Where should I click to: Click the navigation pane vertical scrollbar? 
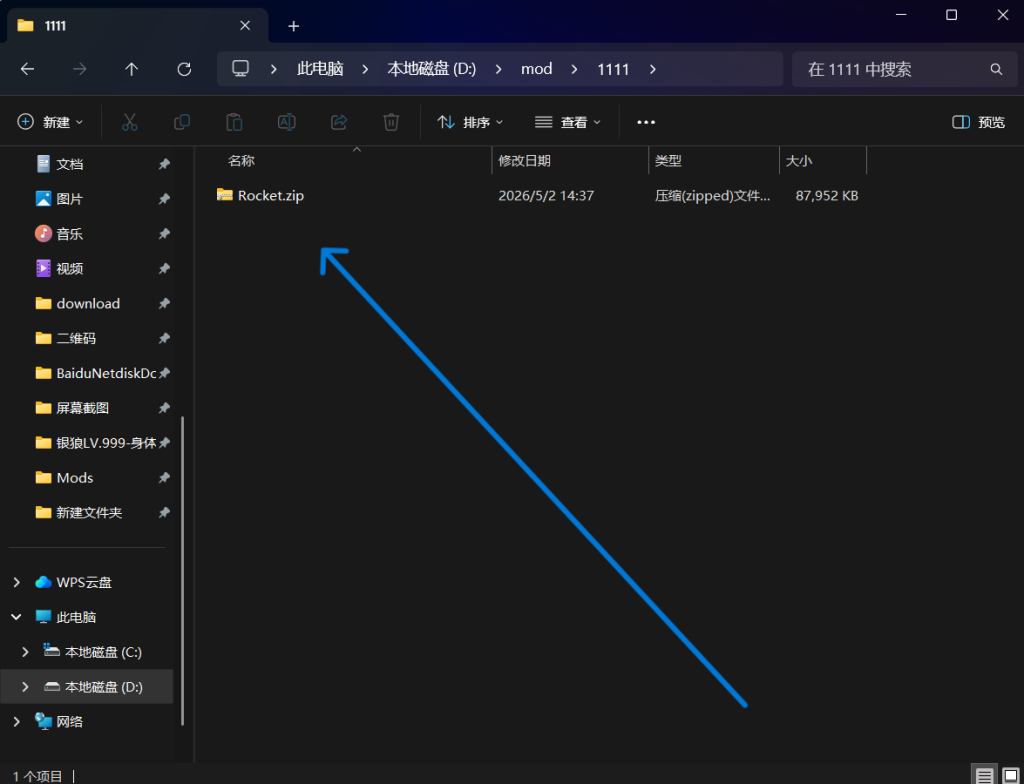(182, 572)
